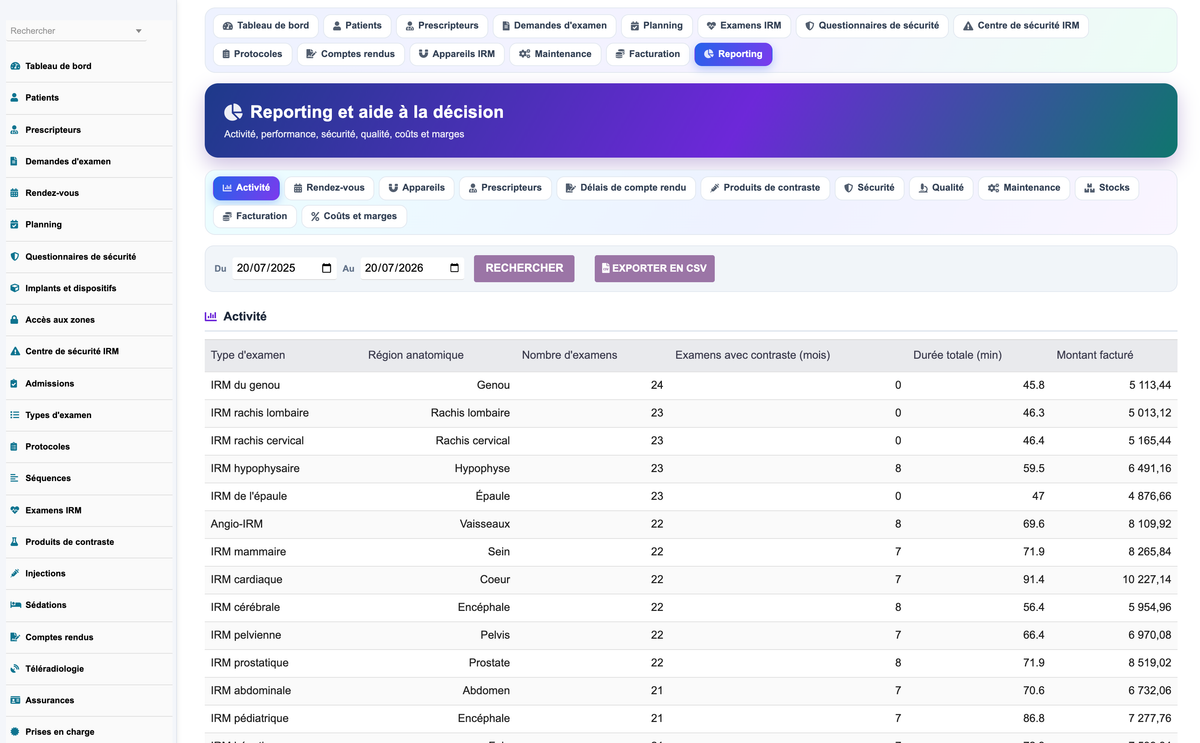Image resolution: width=1200 pixels, height=743 pixels.
Task: Click the RECHERCHER button
Action: [x=524, y=268]
